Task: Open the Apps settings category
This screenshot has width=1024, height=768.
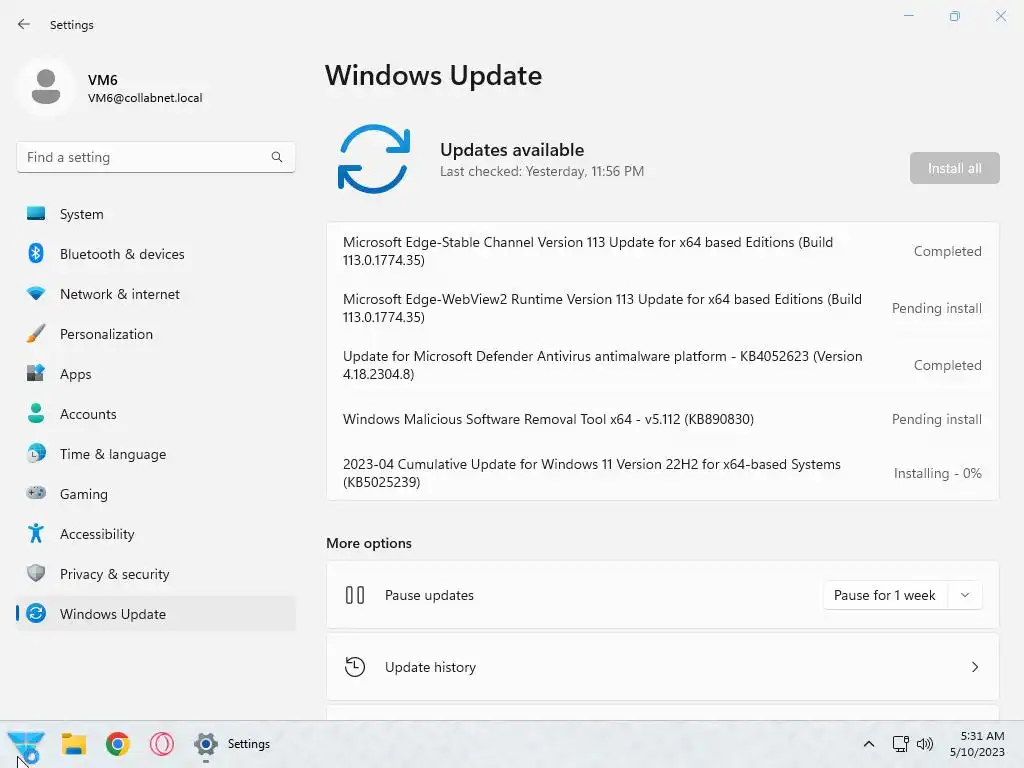Action: tap(155, 374)
